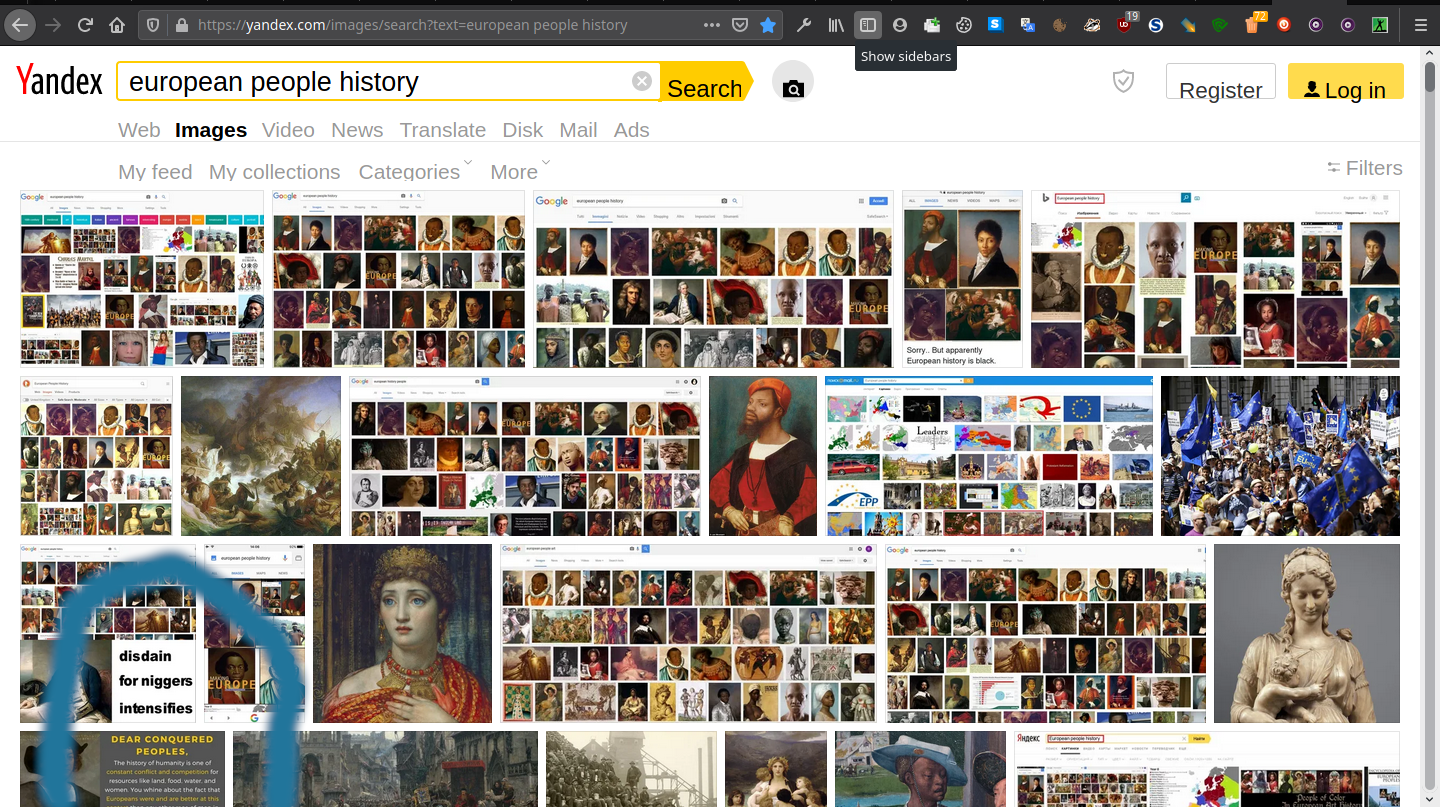This screenshot has width=1440, height=807.
Task: Toggle Show sidebars button
Action: point(868,25)
